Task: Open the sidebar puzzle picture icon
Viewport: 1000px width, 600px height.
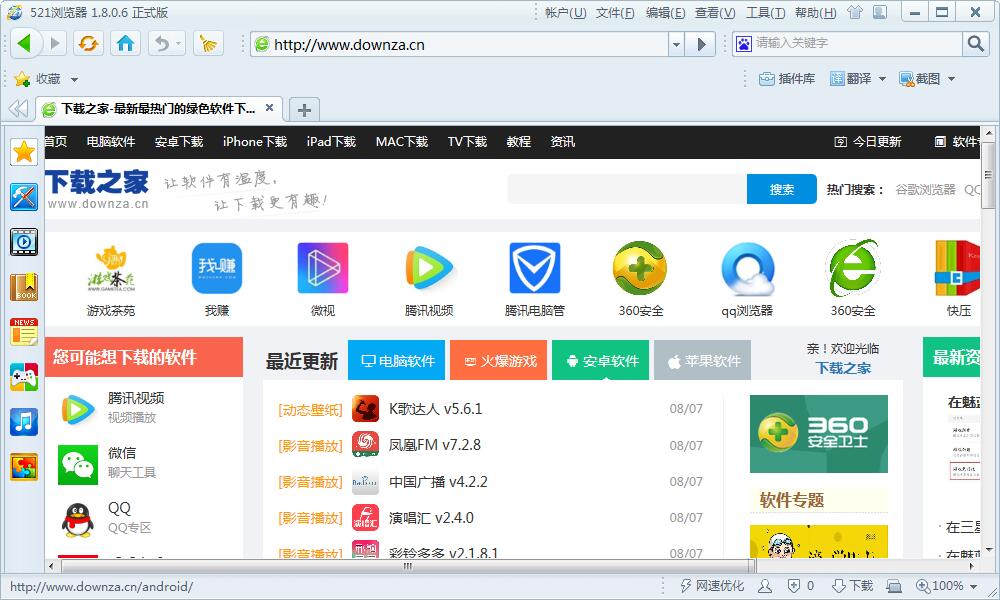Action: pyautogui.click(x=24, y=467)
